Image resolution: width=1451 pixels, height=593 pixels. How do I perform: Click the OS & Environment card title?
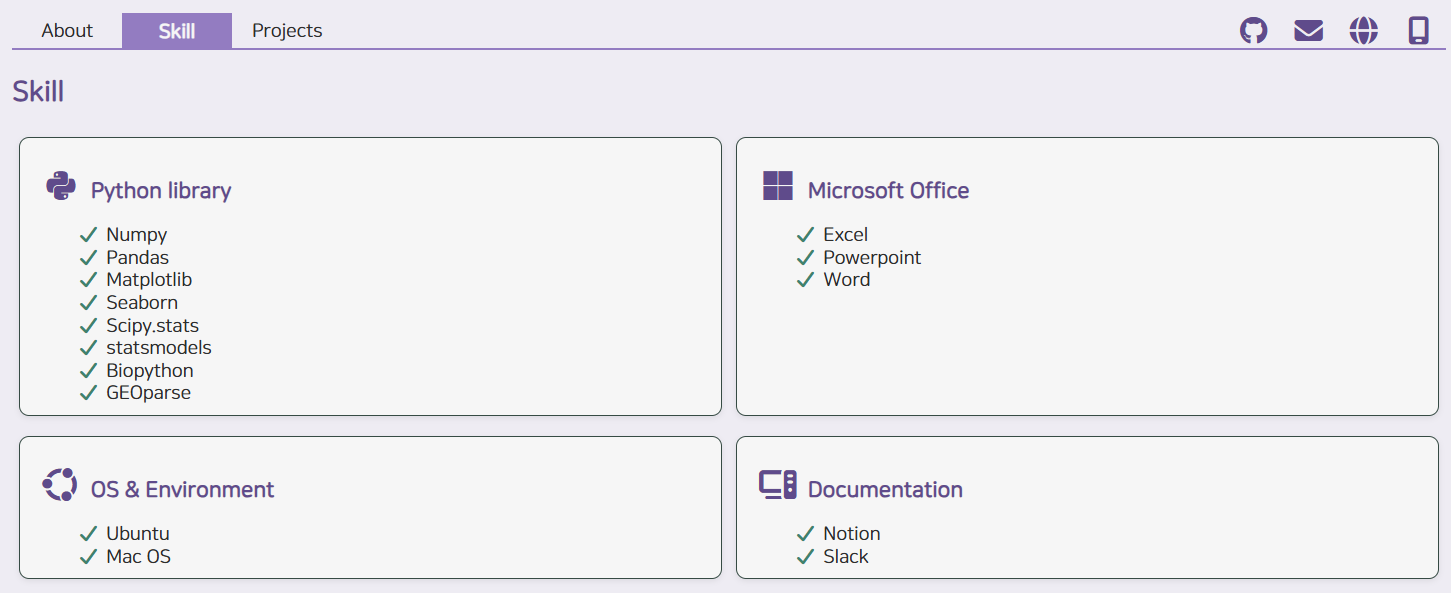[x=182, y=489]
